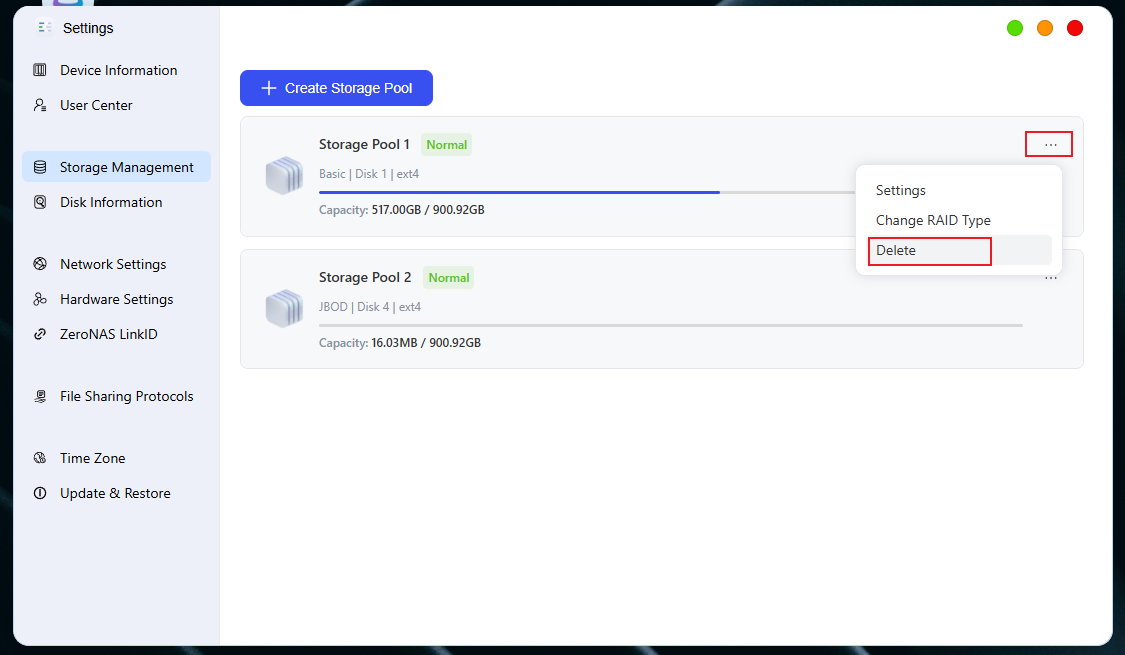Click the Storage Pool 2 disk icon

click(x=284, y=308)
